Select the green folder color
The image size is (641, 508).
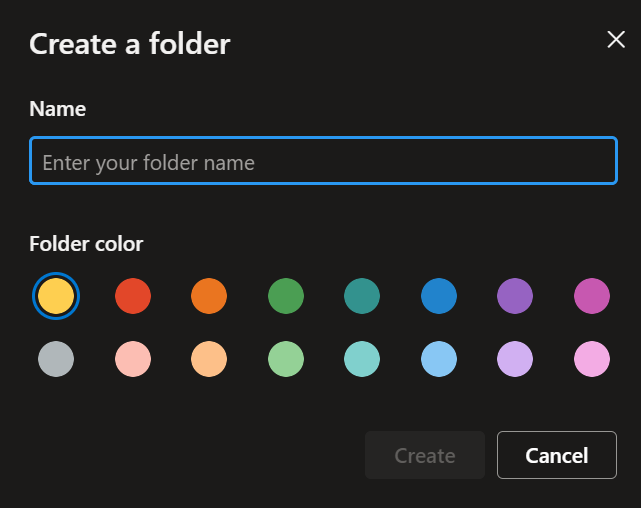tap(286, 296)
